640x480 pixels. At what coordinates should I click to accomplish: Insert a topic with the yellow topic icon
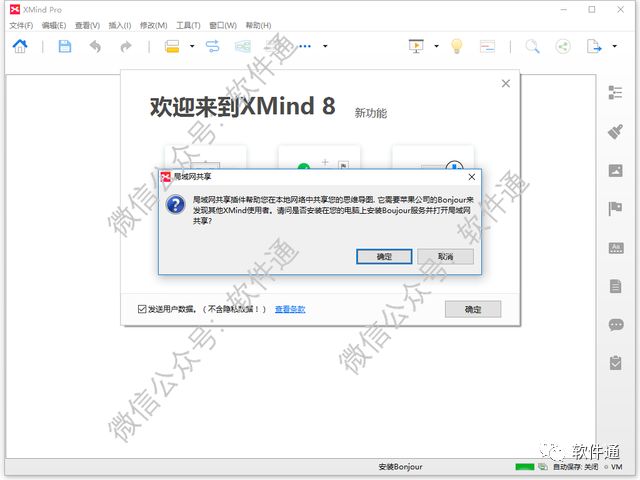pos(172,46)
